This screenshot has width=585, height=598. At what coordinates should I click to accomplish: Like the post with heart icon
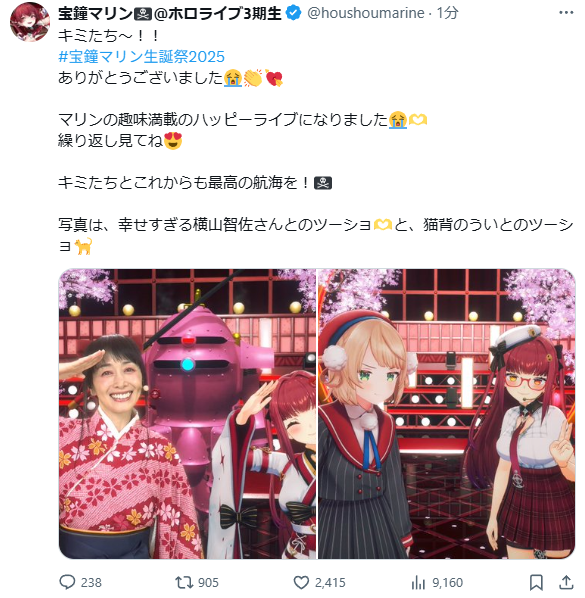click(301, 582)
